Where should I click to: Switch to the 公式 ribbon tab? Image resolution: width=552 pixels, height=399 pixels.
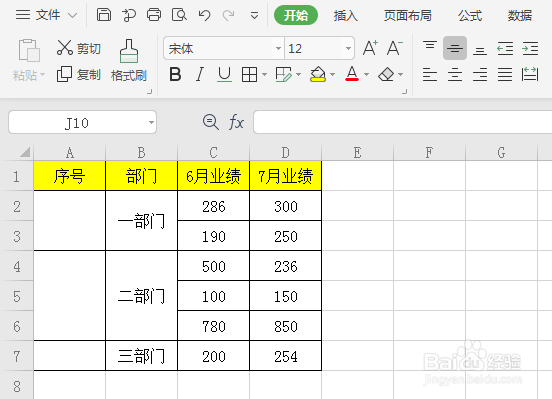tap(470, 15)
